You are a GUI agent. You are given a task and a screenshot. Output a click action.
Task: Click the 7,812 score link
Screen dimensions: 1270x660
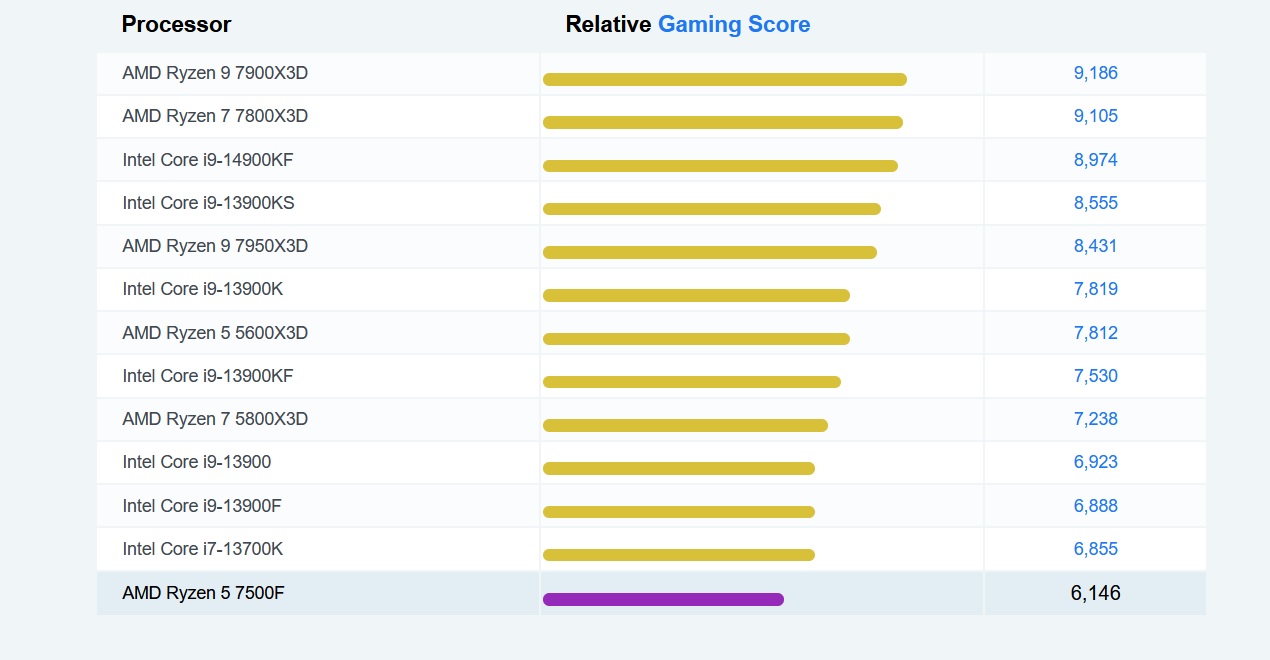click(x=1096, y=333)
